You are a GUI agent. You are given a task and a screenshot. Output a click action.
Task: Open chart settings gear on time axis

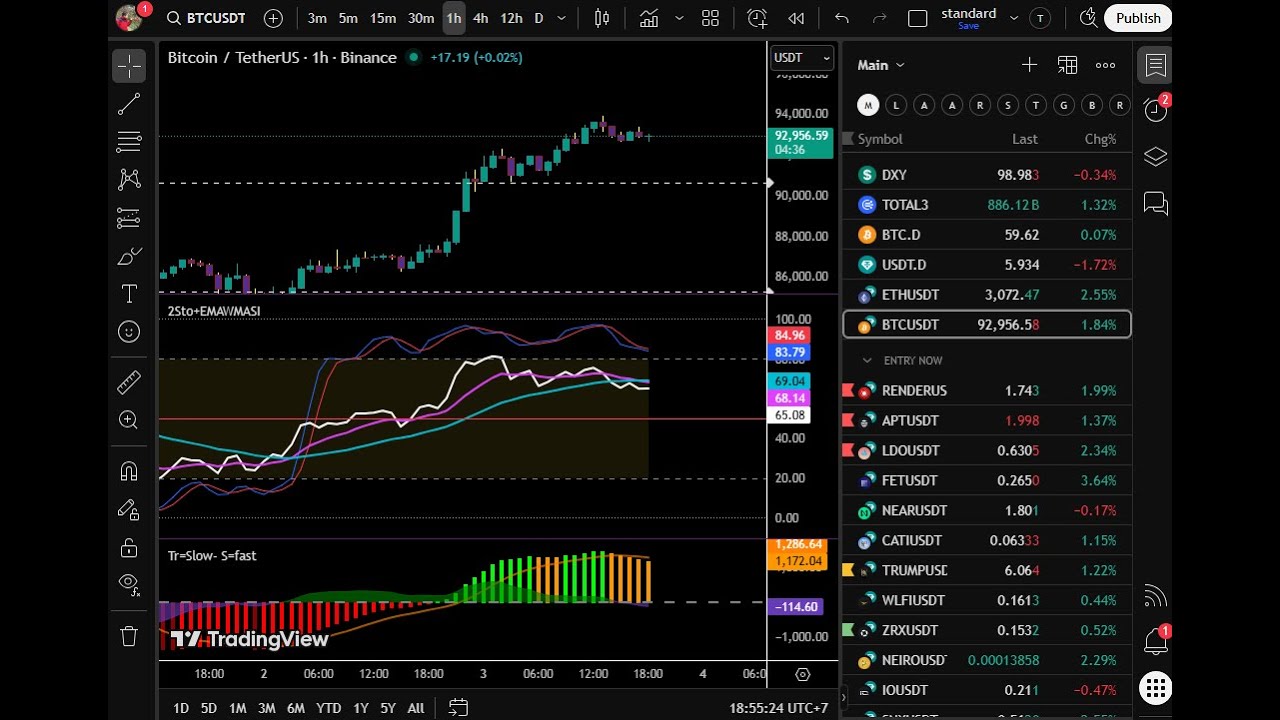coord(802,674)
